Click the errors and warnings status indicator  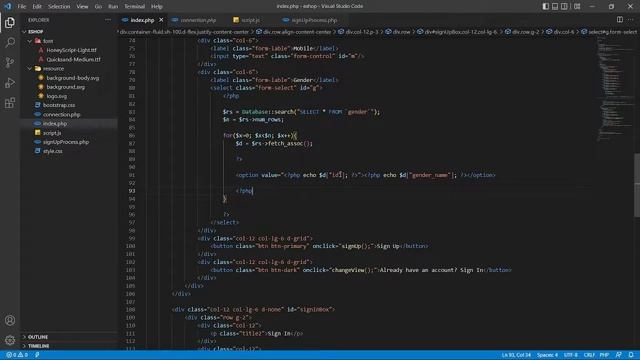(17, 355)
